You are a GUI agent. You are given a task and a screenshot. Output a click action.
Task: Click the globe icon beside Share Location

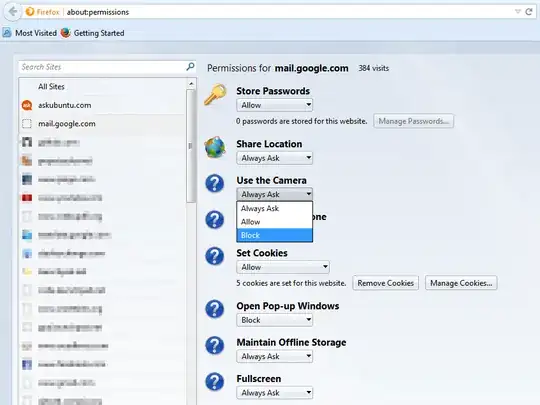215,147
